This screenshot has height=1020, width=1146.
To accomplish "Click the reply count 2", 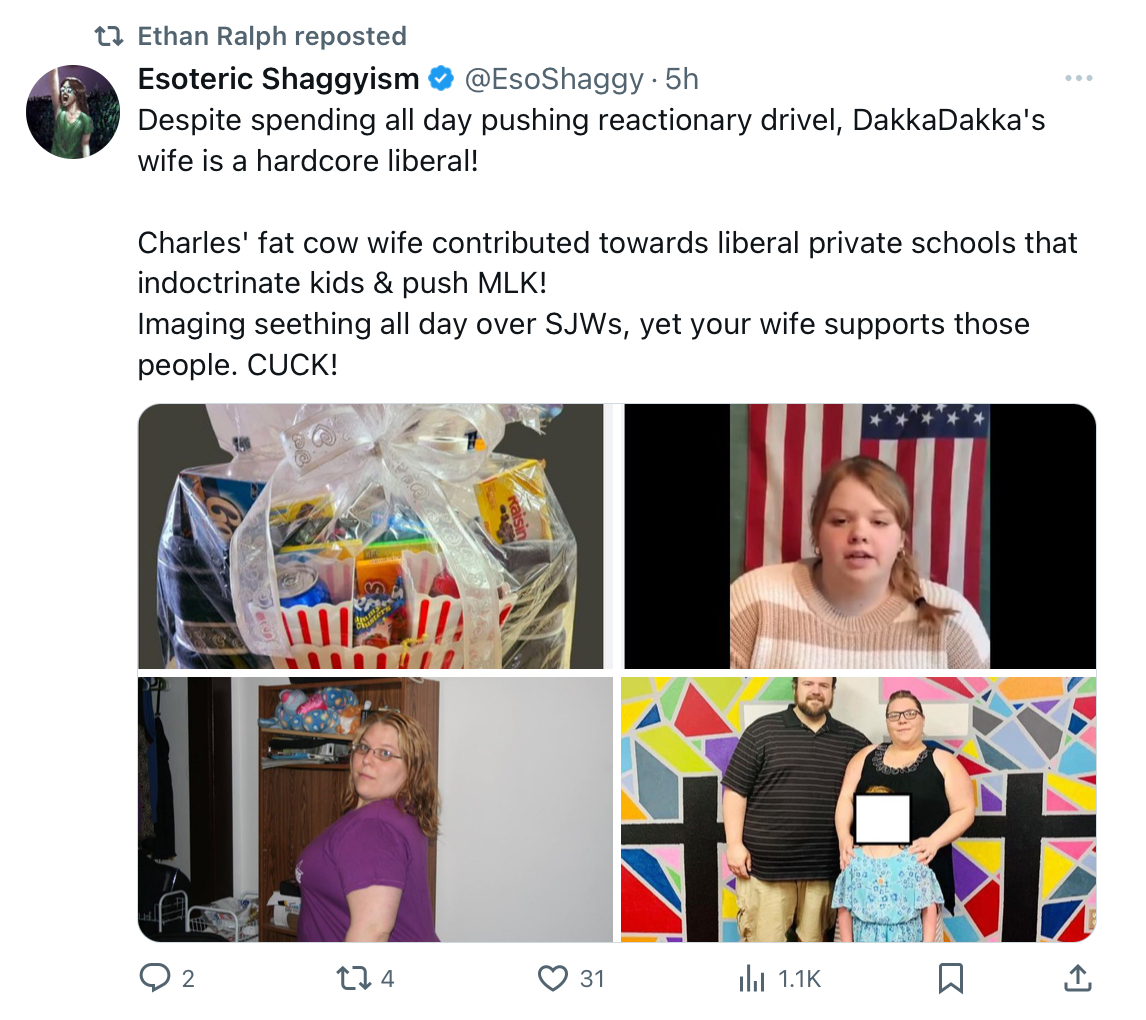I will (188, 979).
